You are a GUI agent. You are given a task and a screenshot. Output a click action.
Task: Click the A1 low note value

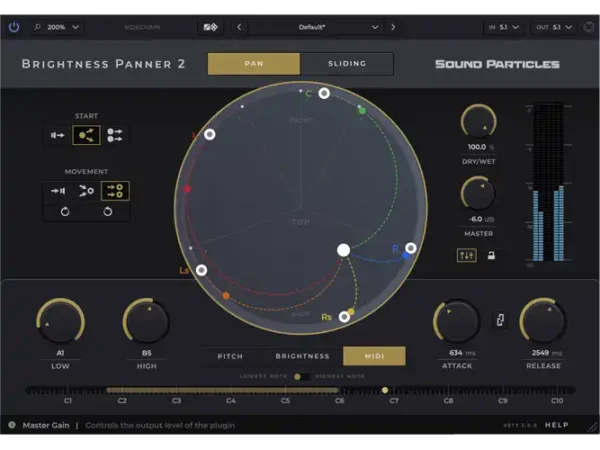(x=60, y=353)
